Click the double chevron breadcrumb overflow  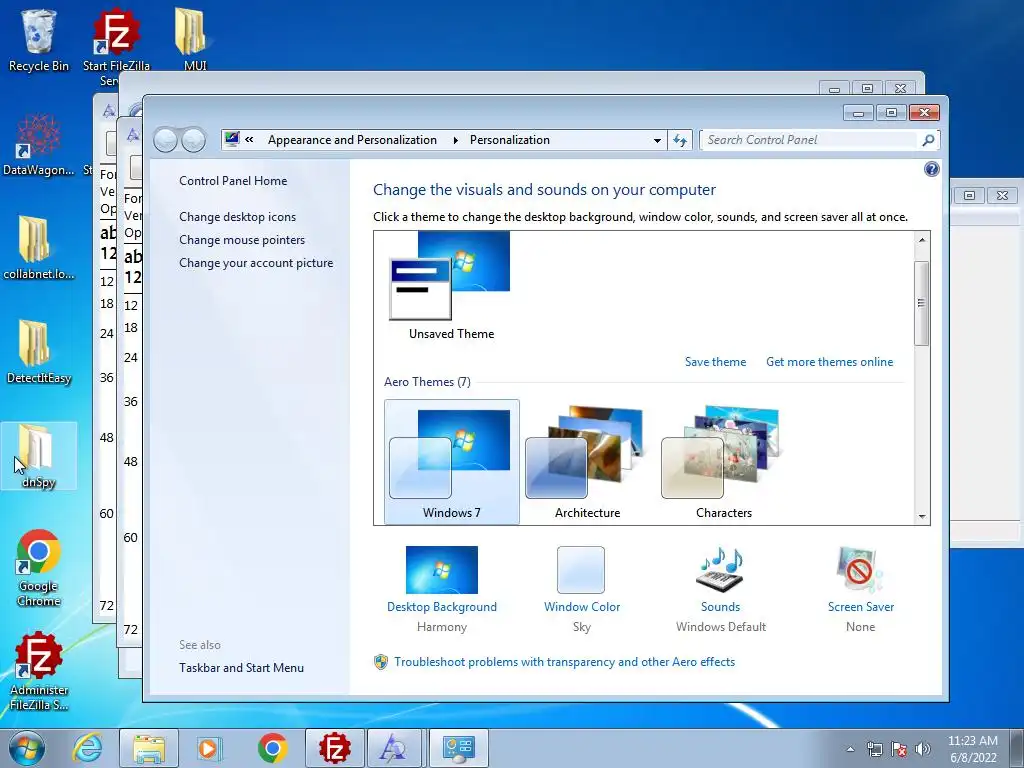tap(249, 139)
